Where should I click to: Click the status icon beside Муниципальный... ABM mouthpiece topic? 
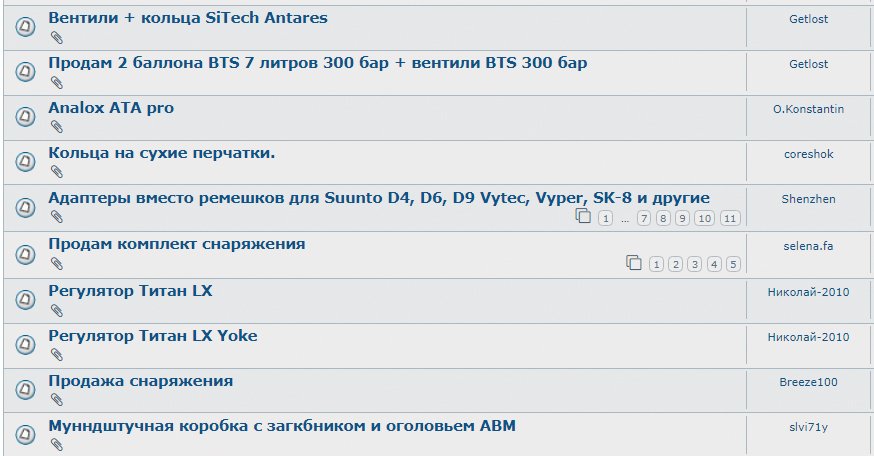[25, 434]
